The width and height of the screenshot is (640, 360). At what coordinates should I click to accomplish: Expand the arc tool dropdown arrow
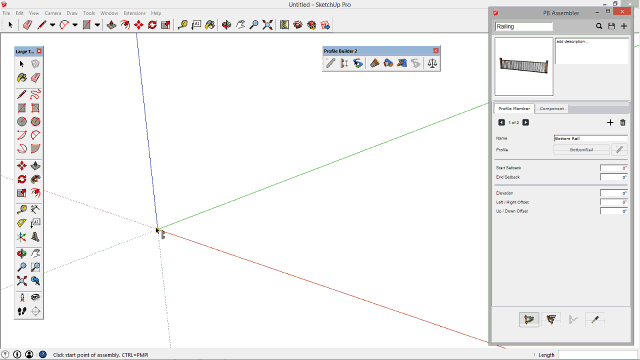click(x=75, y=25)
